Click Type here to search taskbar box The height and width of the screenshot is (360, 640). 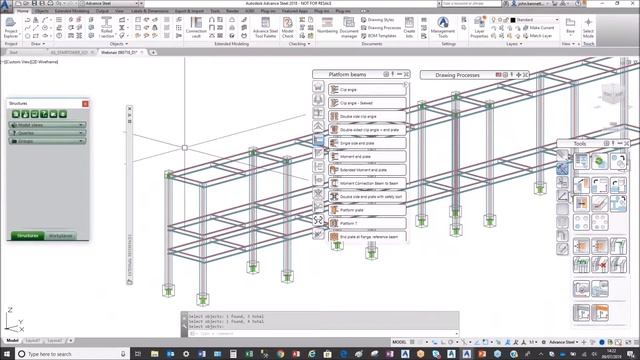click(73, 354)
